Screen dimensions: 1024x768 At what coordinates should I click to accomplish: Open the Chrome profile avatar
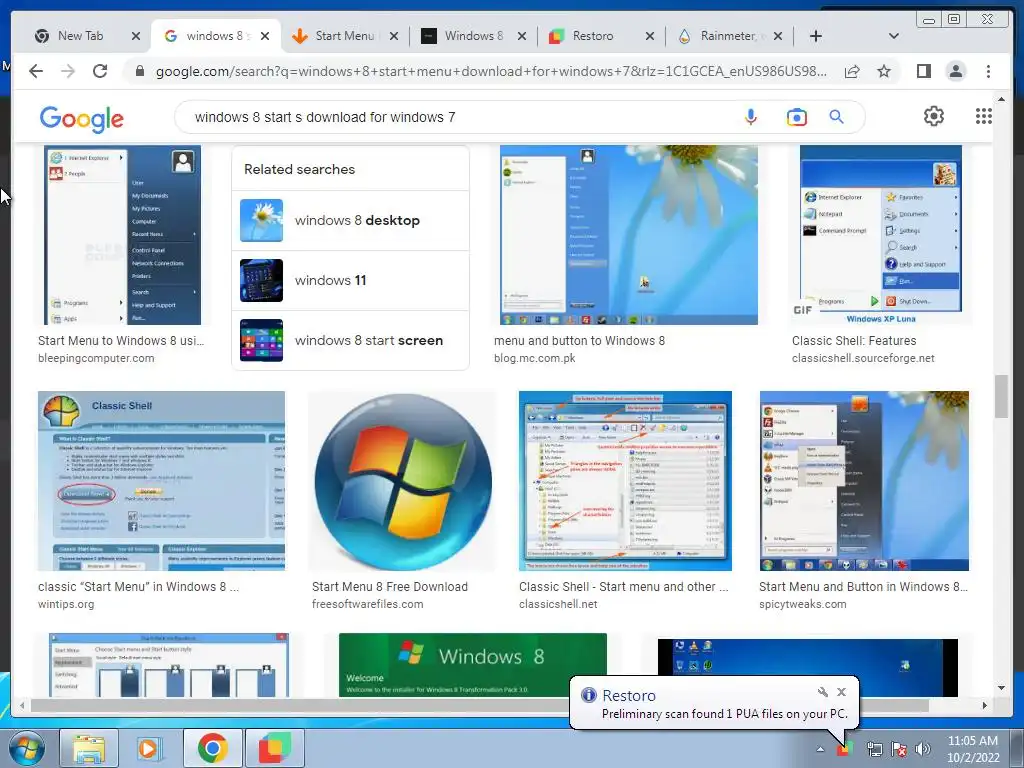[x=955, y=71]
